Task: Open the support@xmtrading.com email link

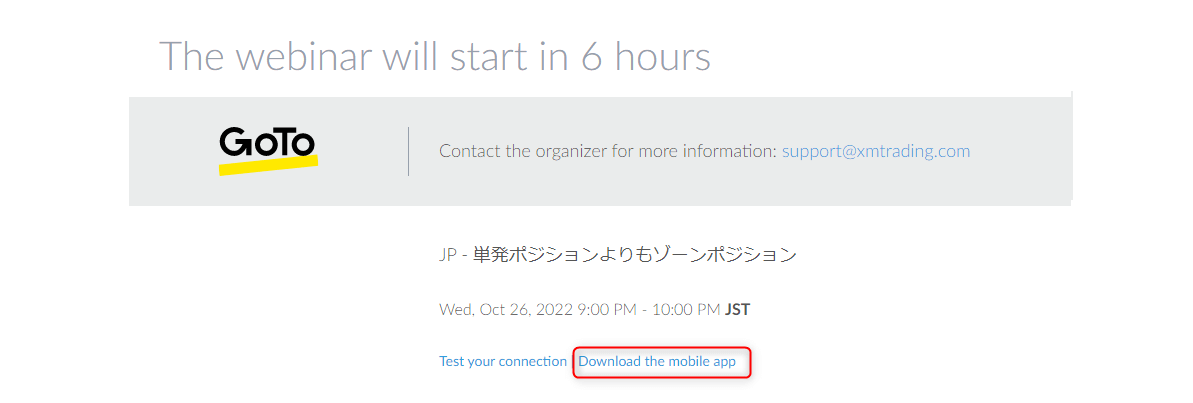Action: click(x=876, y=151)
